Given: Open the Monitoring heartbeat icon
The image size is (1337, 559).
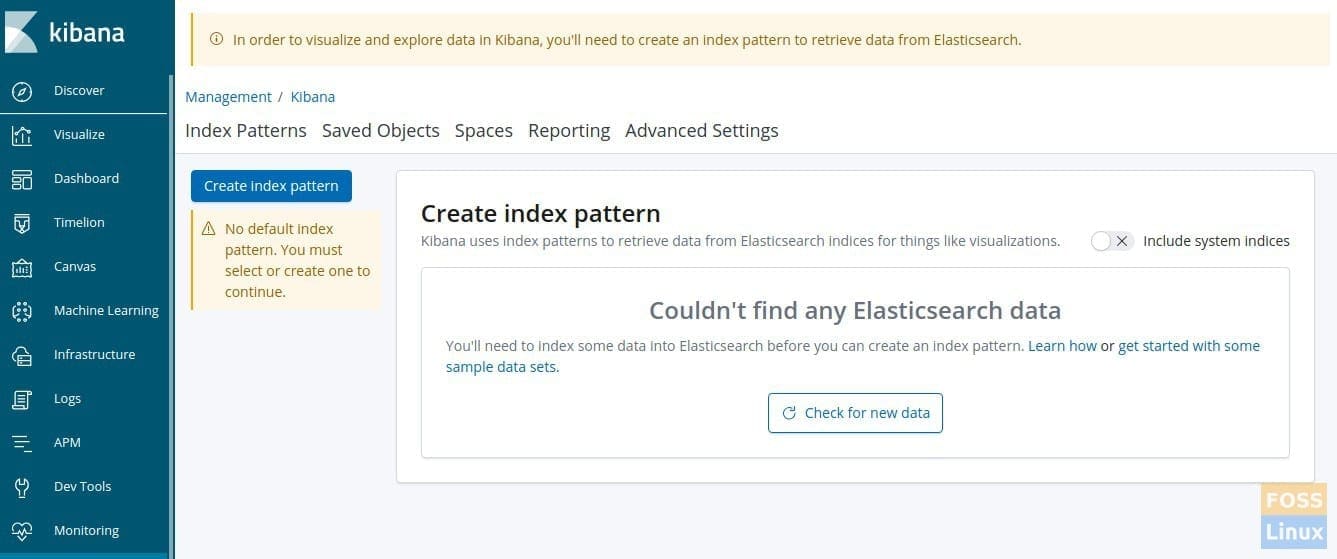Looking at the screenshot, I should point(22,531).
